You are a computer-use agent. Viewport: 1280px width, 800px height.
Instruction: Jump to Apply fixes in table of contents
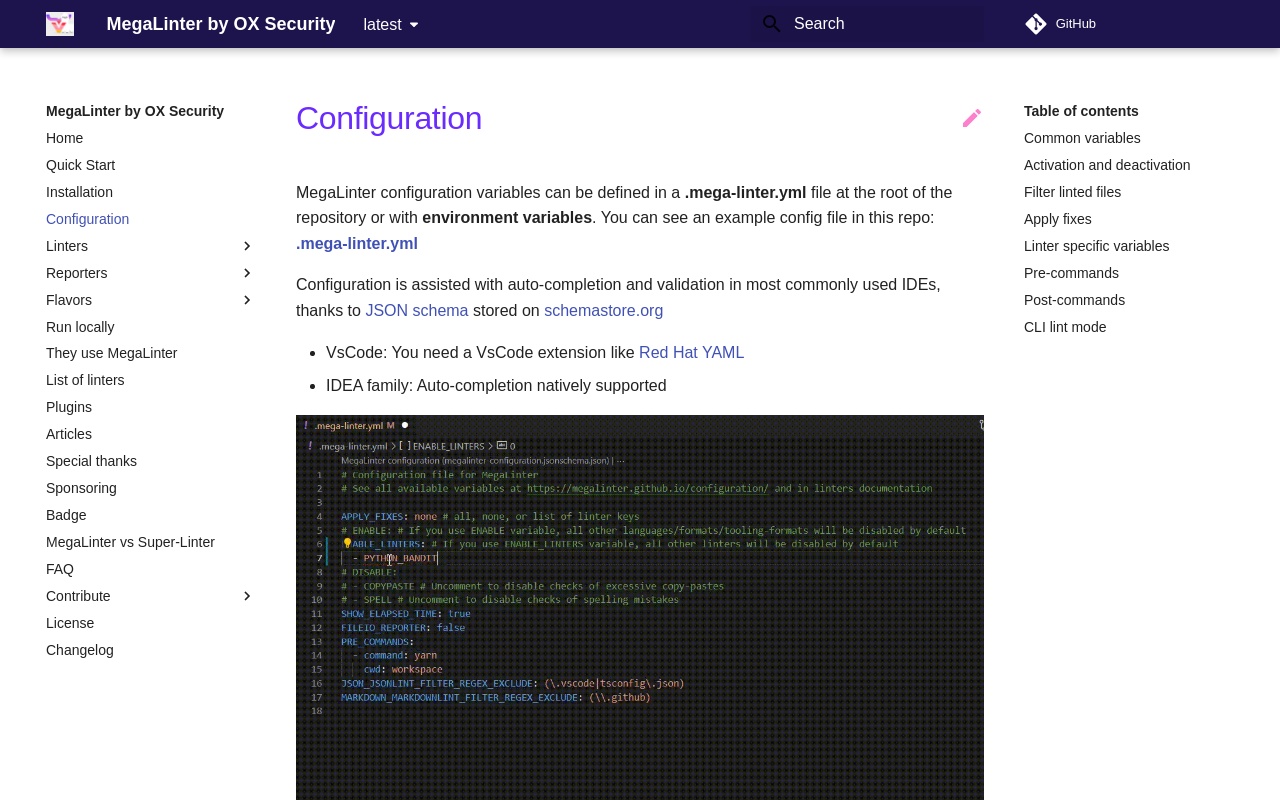click(1057, 219)
